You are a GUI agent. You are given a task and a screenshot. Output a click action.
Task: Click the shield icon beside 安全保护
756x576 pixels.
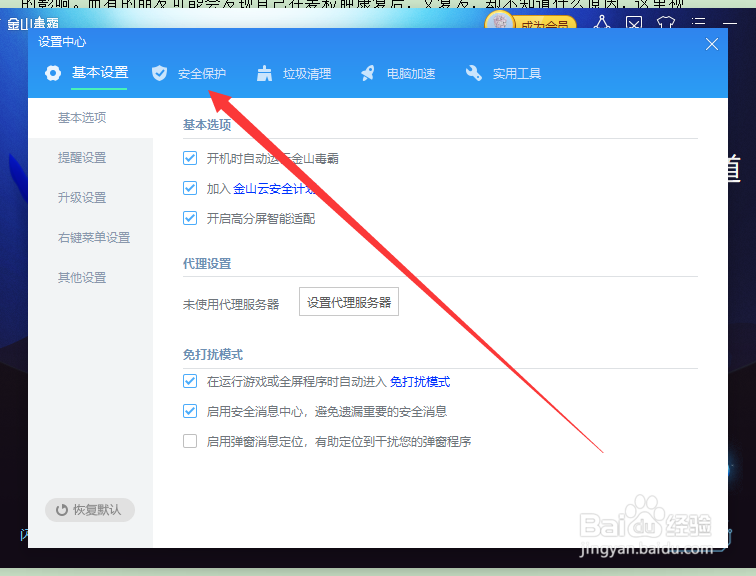tap(159, 73)
